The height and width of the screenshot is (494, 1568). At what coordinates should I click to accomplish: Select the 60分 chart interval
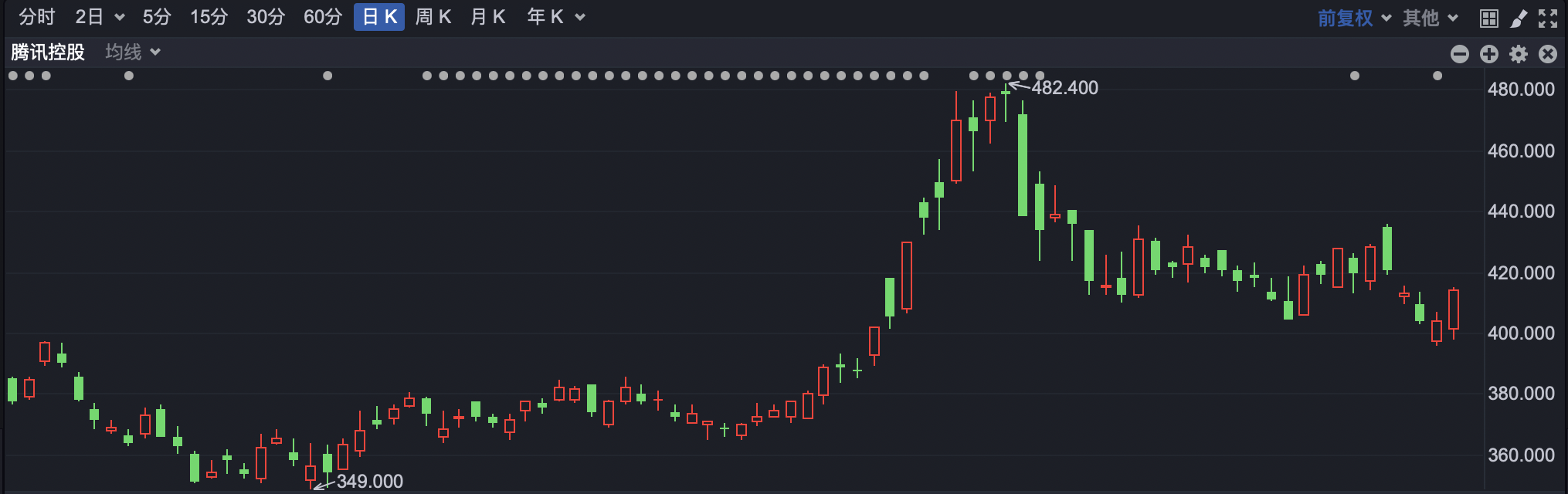[323, 17]
